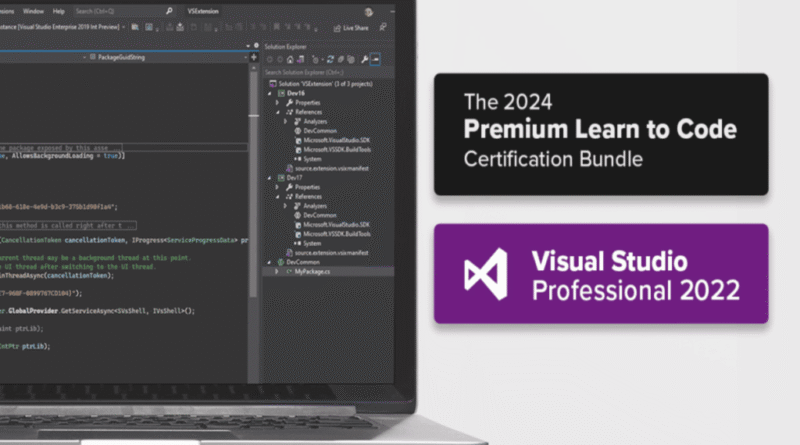Open the Window menu
Viewport: 800px width, 445px height.
coord(33,11)
